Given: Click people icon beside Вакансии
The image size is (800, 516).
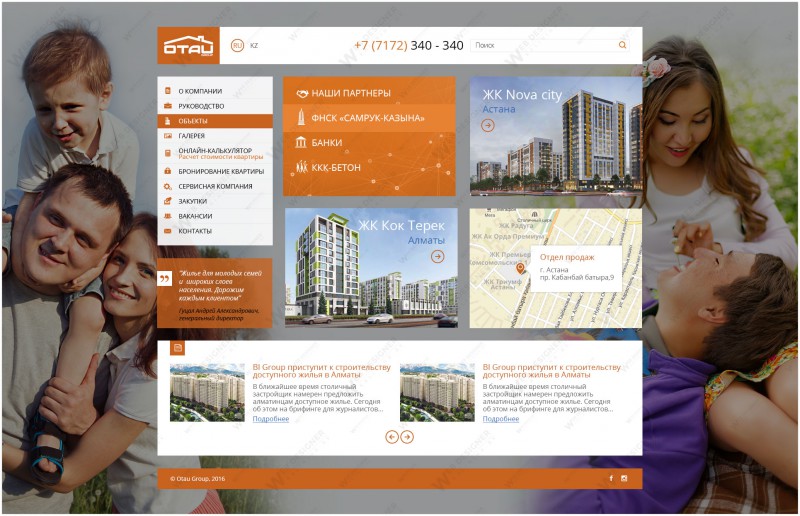Looking at the screenshot, I should coord(167,216).
